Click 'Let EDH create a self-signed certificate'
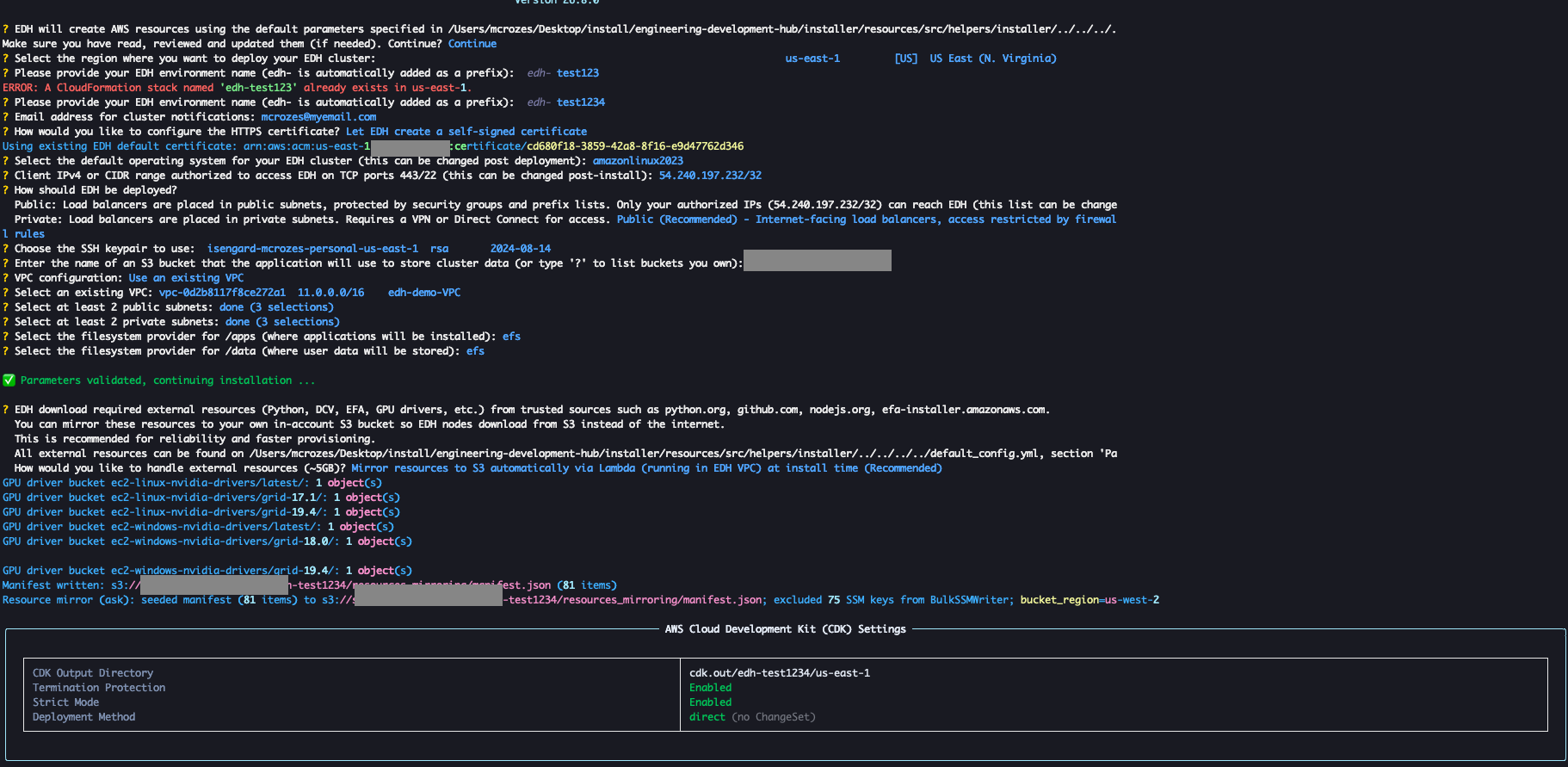Screen dimensions: 1568x767 point(466,132)
